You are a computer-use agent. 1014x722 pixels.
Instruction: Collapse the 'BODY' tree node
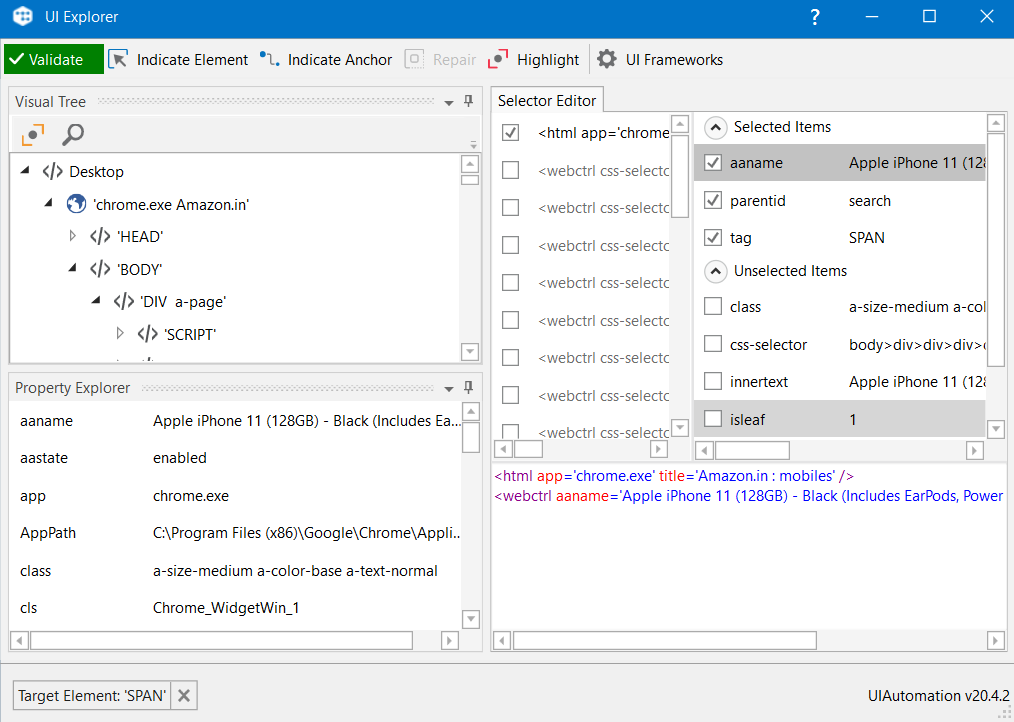72,268
